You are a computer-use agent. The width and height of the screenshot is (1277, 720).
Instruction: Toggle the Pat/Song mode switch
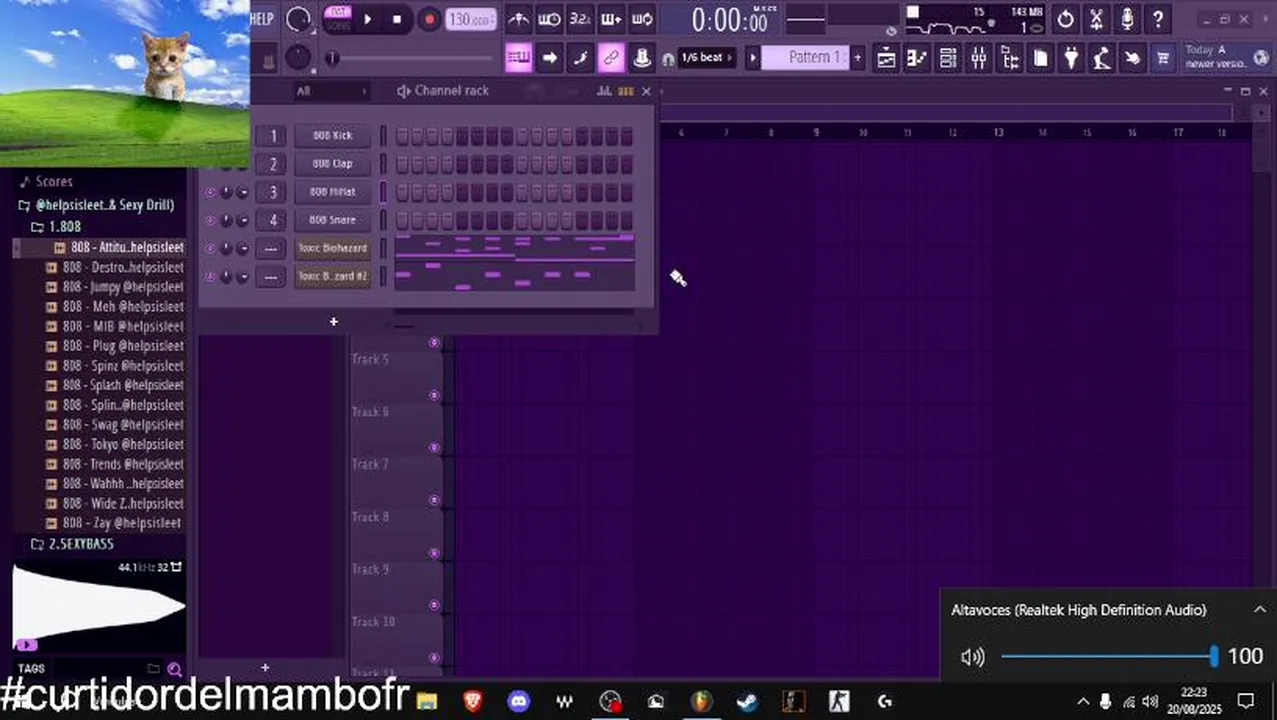pyautogui.click(x=338, y=19)
